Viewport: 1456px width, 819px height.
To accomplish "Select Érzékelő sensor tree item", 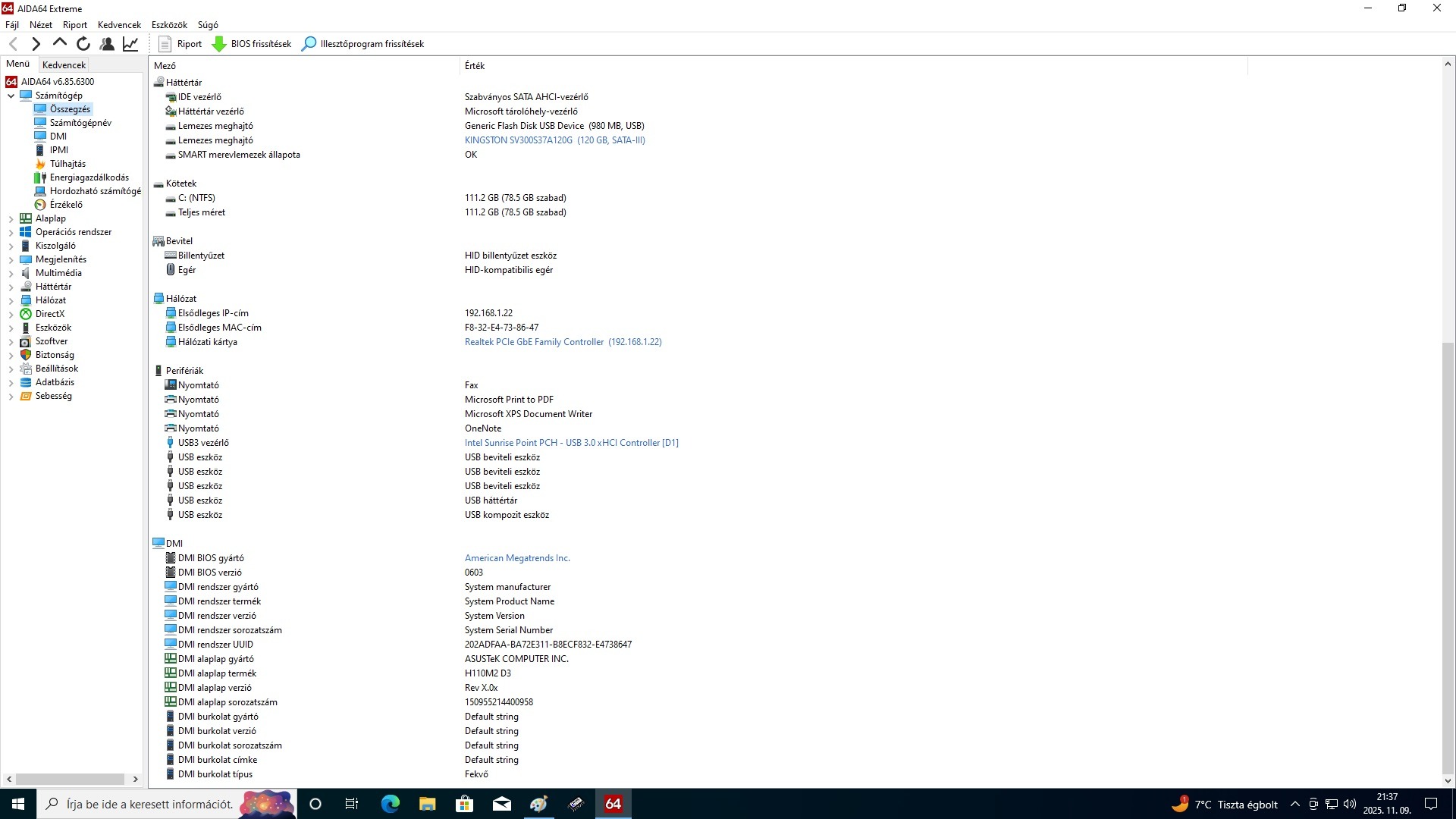I will tap(66, 205).
